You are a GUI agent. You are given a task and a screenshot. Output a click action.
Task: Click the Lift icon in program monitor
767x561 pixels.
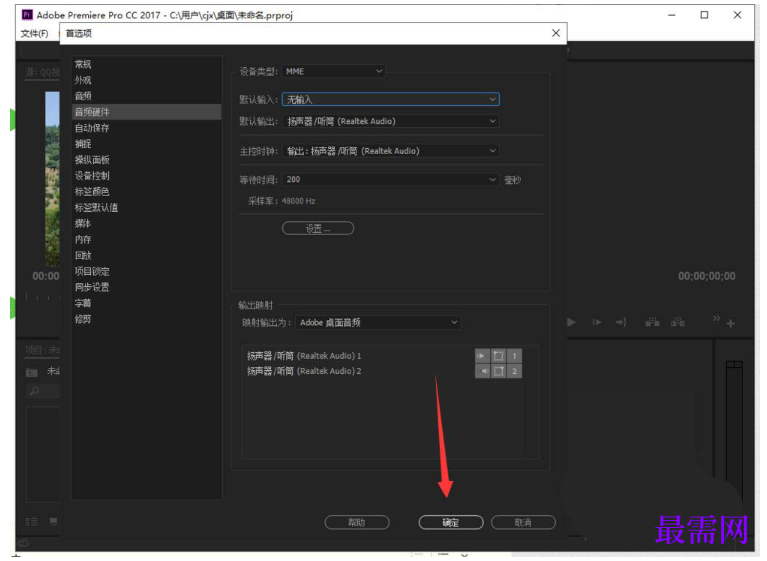[x=653, y=322]
